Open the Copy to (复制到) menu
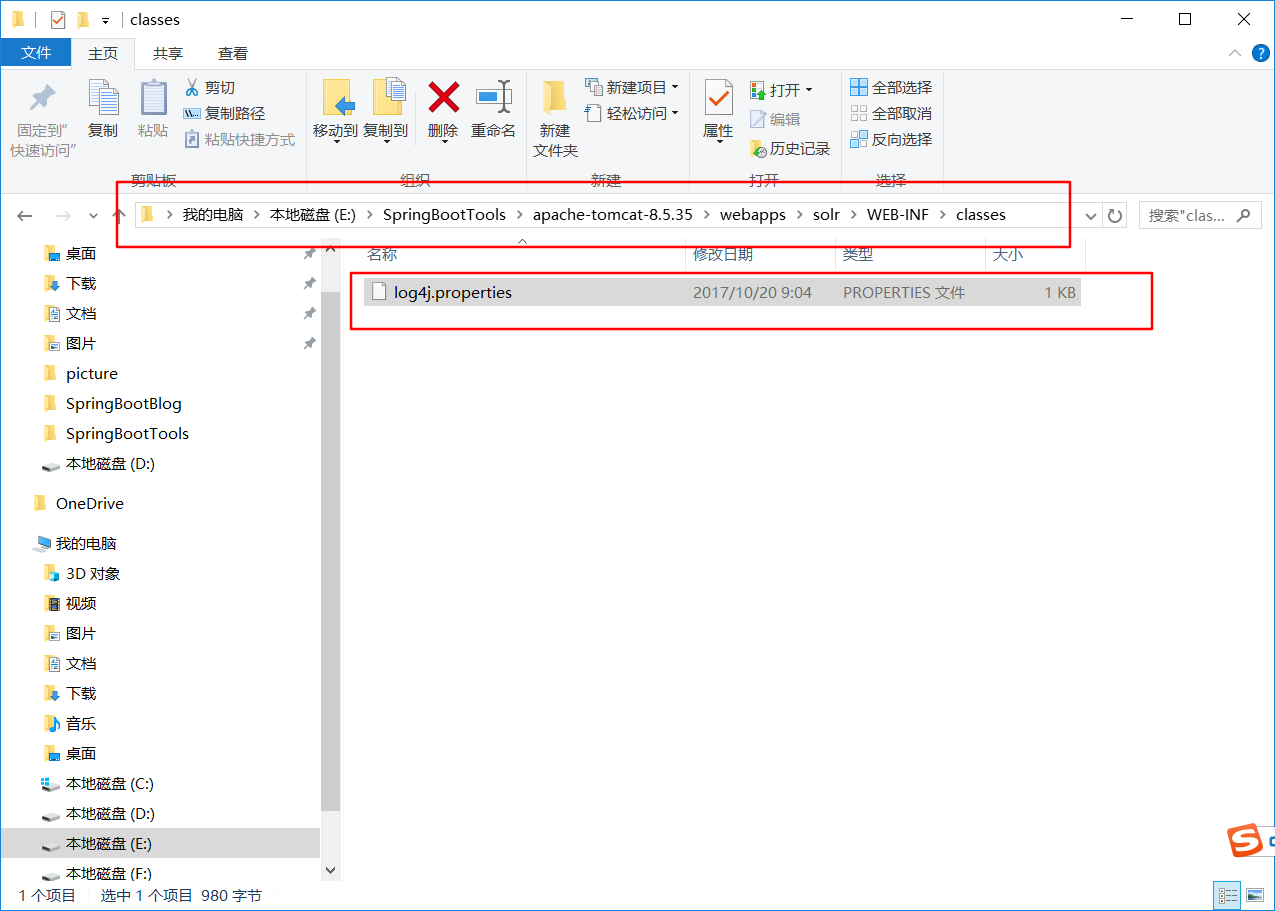Viewport: 1275px width, 911px height. (386, 111)
